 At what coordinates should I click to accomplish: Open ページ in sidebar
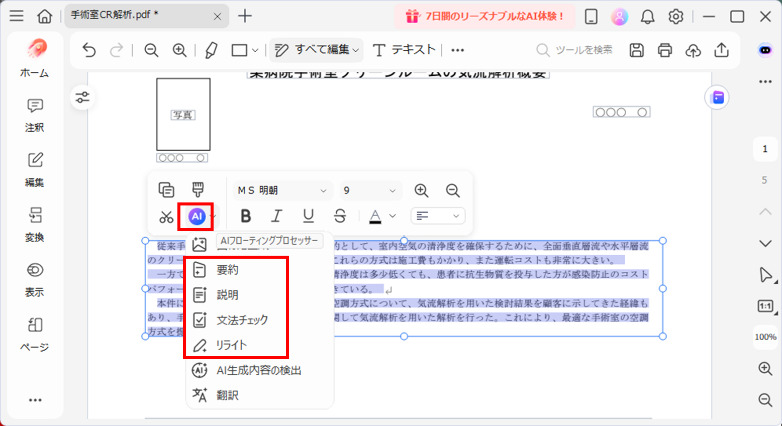click(x=34, y=334)
